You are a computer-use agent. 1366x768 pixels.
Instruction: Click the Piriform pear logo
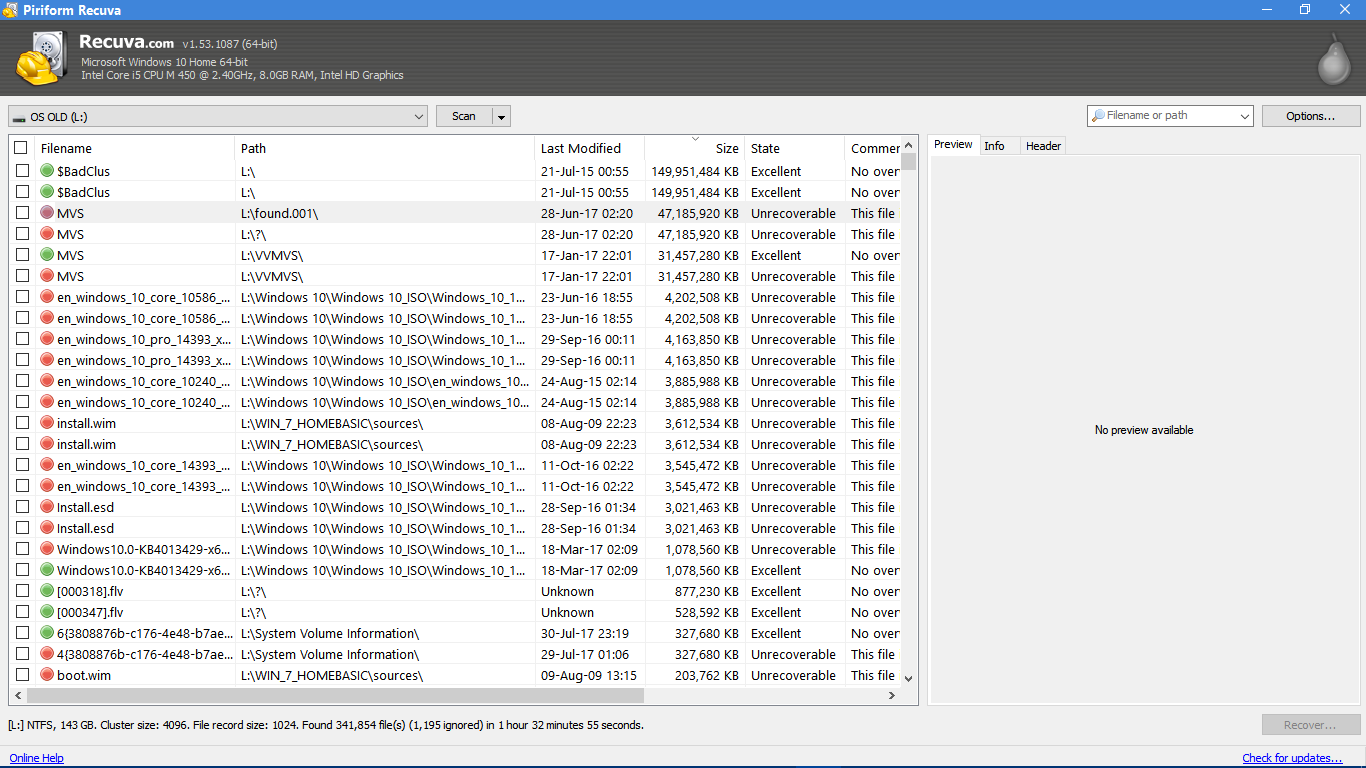pyautogui.click(x=1334, y=58)
